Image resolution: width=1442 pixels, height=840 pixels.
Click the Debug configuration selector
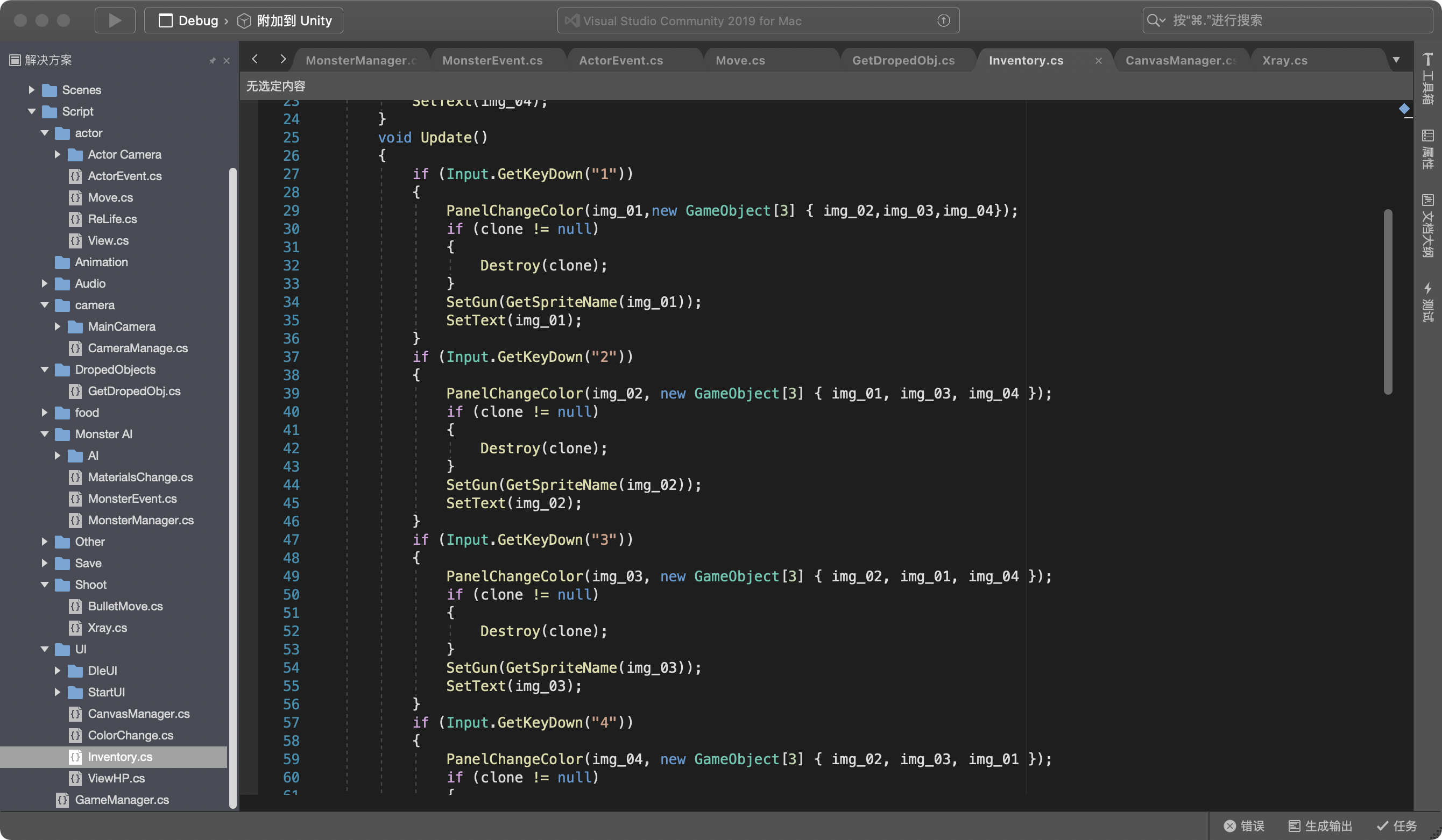point(197,20)
